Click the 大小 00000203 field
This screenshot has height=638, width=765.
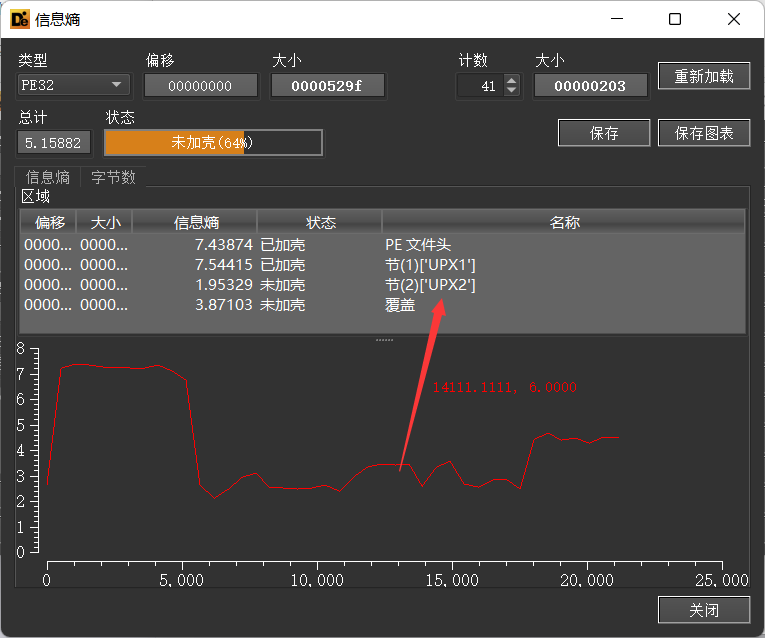[590, 86]
